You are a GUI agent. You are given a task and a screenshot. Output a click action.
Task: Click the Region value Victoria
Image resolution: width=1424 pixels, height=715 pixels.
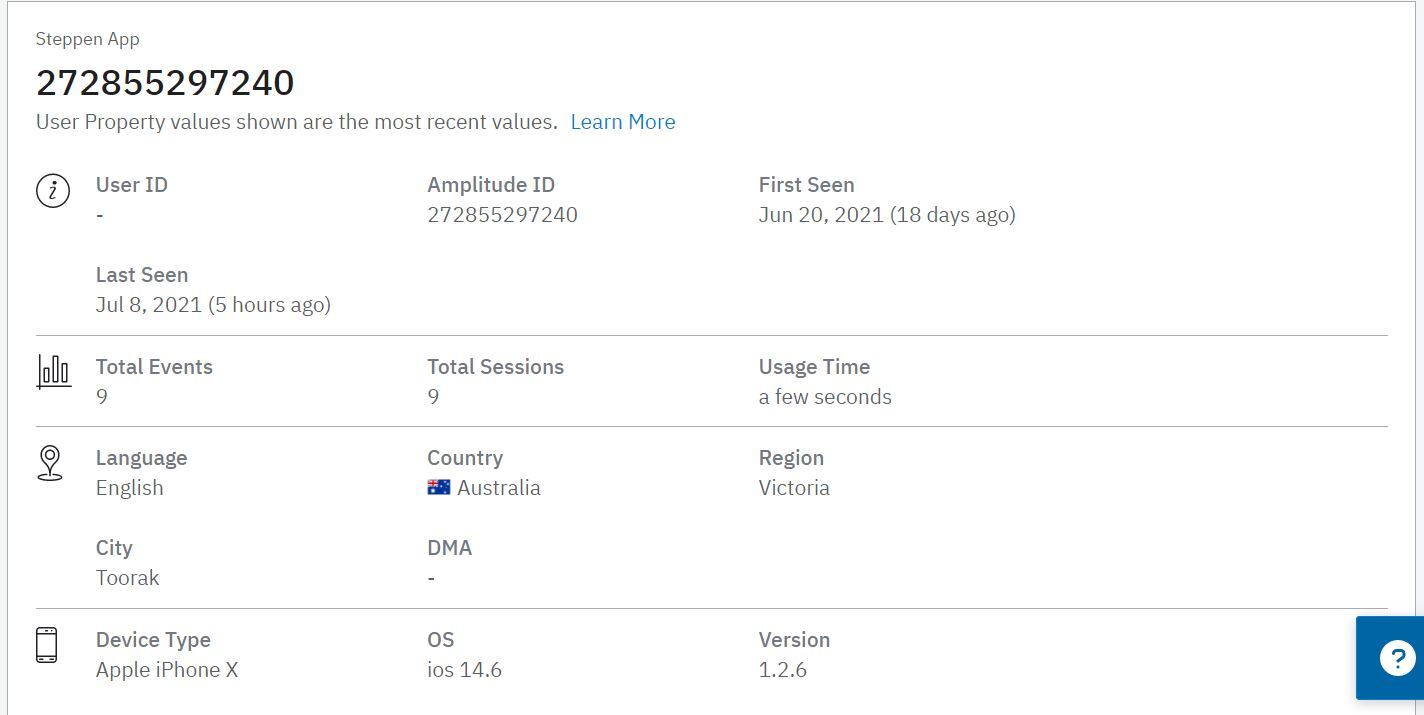[794, 488]
